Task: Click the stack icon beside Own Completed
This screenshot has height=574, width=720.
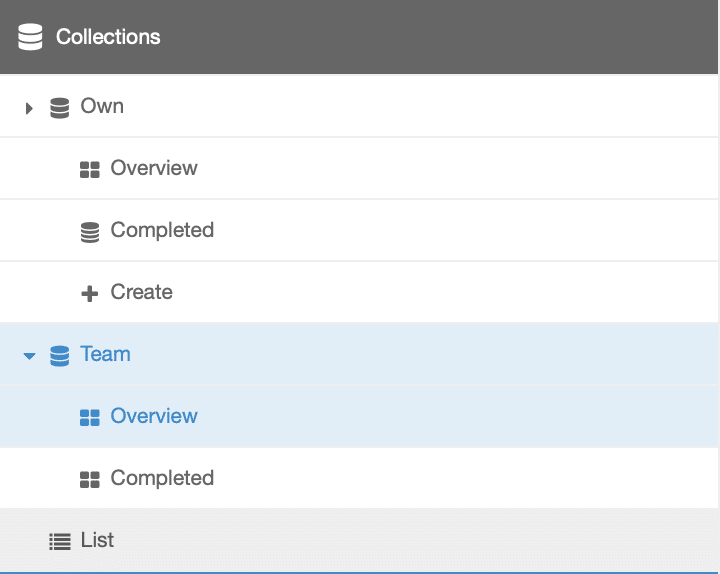Action: click(90, 231)
